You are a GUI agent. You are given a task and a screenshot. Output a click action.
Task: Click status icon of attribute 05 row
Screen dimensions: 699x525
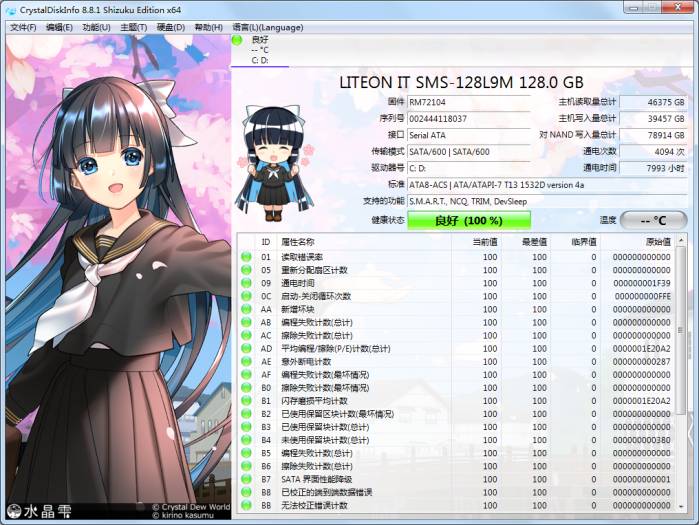pos(246,270)
